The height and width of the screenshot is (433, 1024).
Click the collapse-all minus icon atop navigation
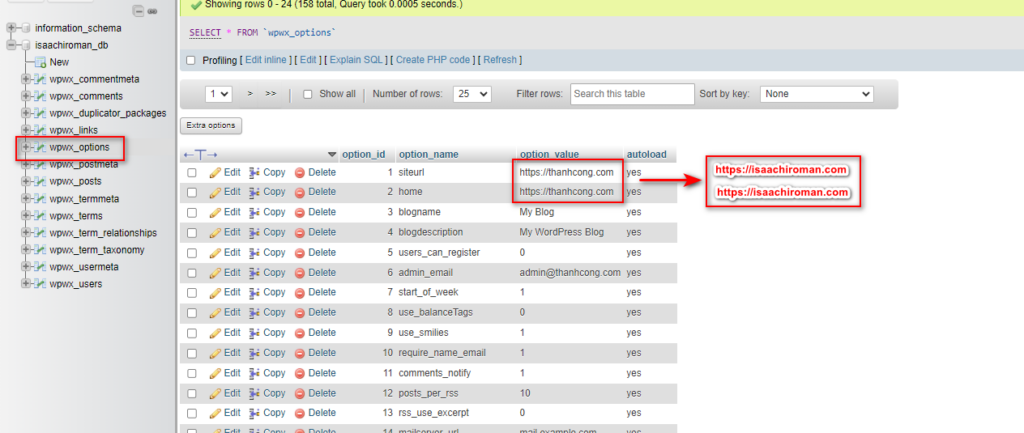coord(138,11)
